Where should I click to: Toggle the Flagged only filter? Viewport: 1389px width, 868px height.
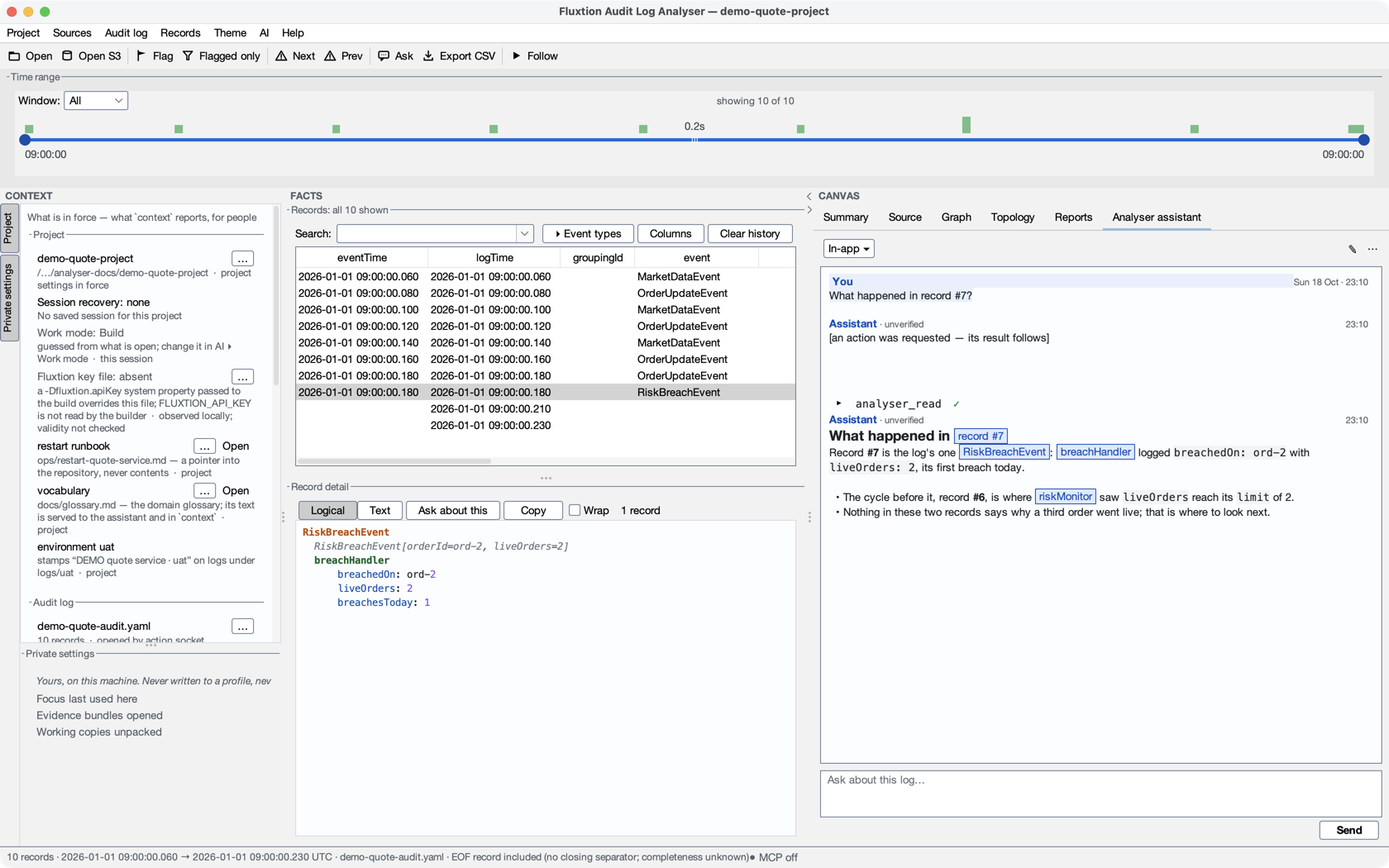(x=222, y=56)
